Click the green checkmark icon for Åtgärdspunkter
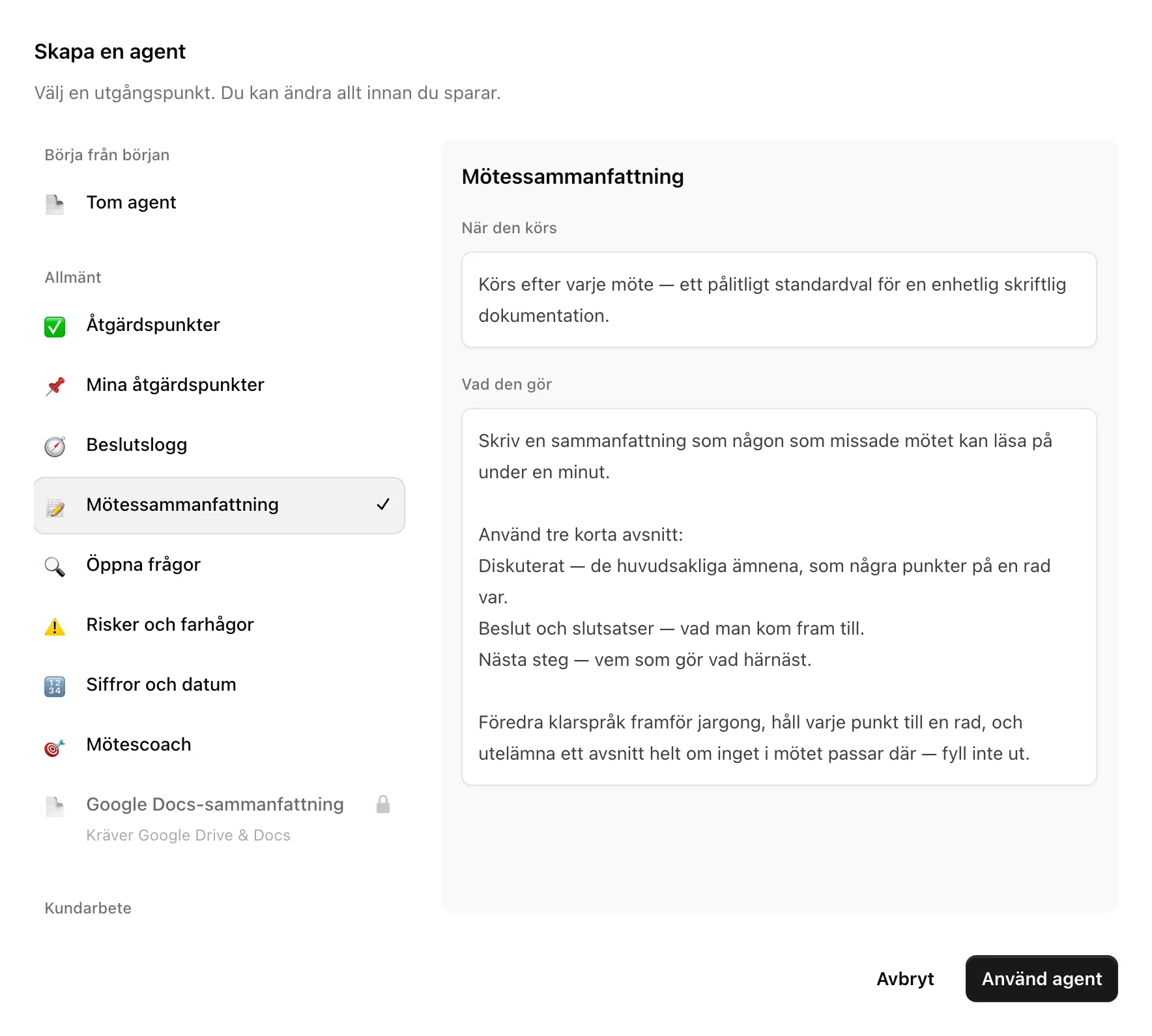 click(55, 326)
